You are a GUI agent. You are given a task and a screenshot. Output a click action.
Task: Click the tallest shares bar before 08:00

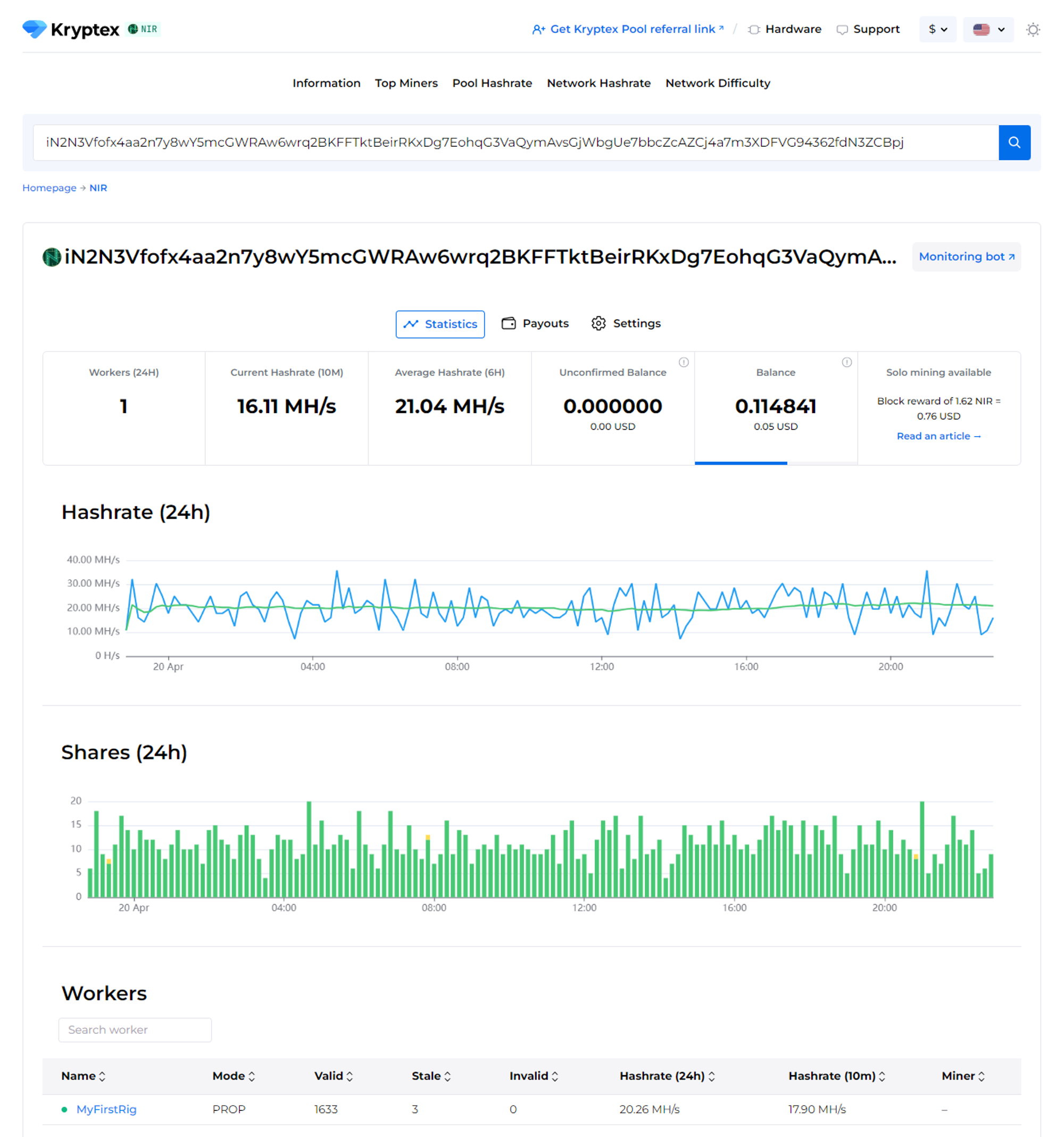(x=309, y=849)
